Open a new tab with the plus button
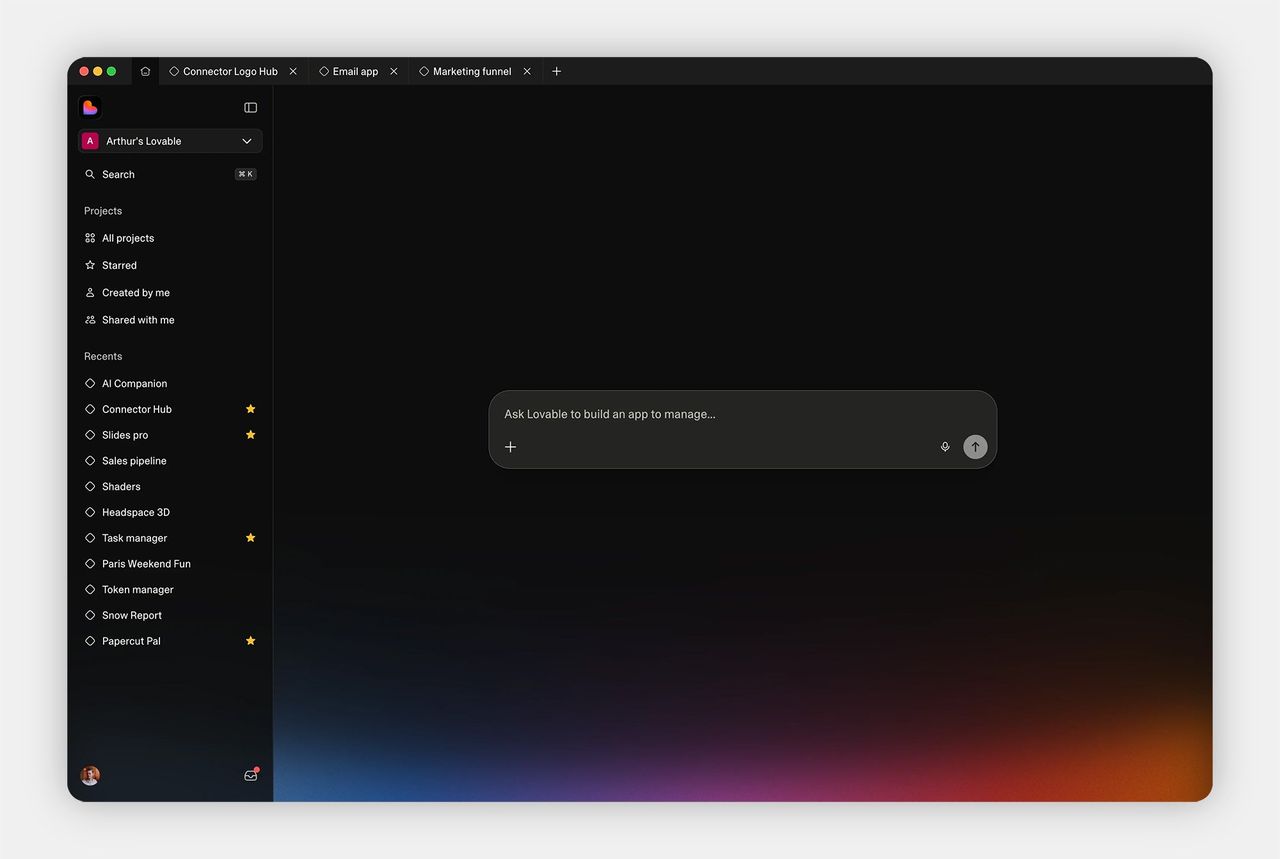 [x=556, y=71]
